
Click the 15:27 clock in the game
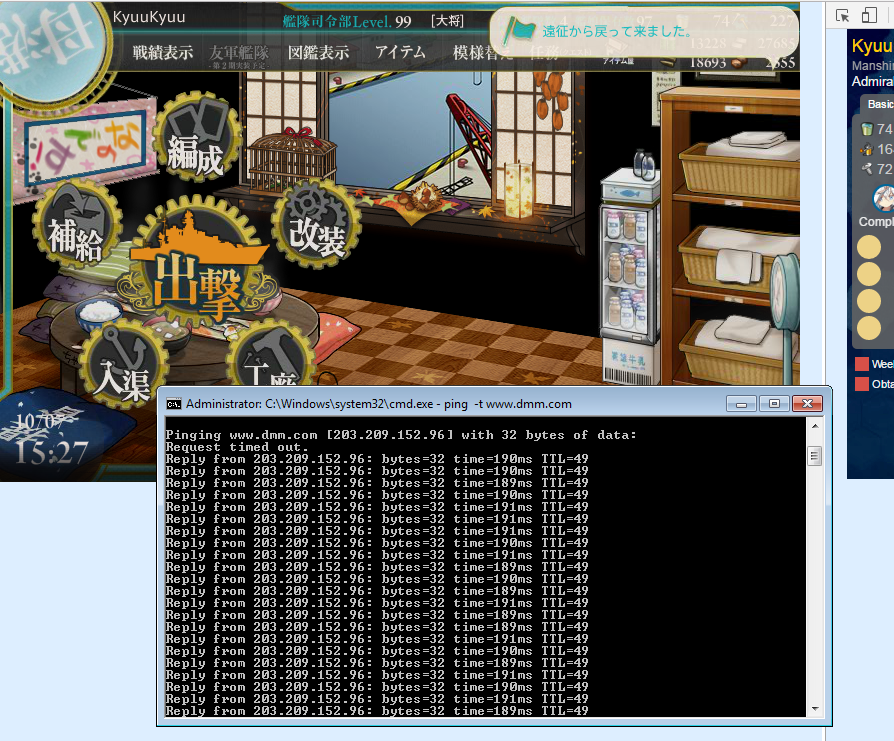(x=52, y=453)
